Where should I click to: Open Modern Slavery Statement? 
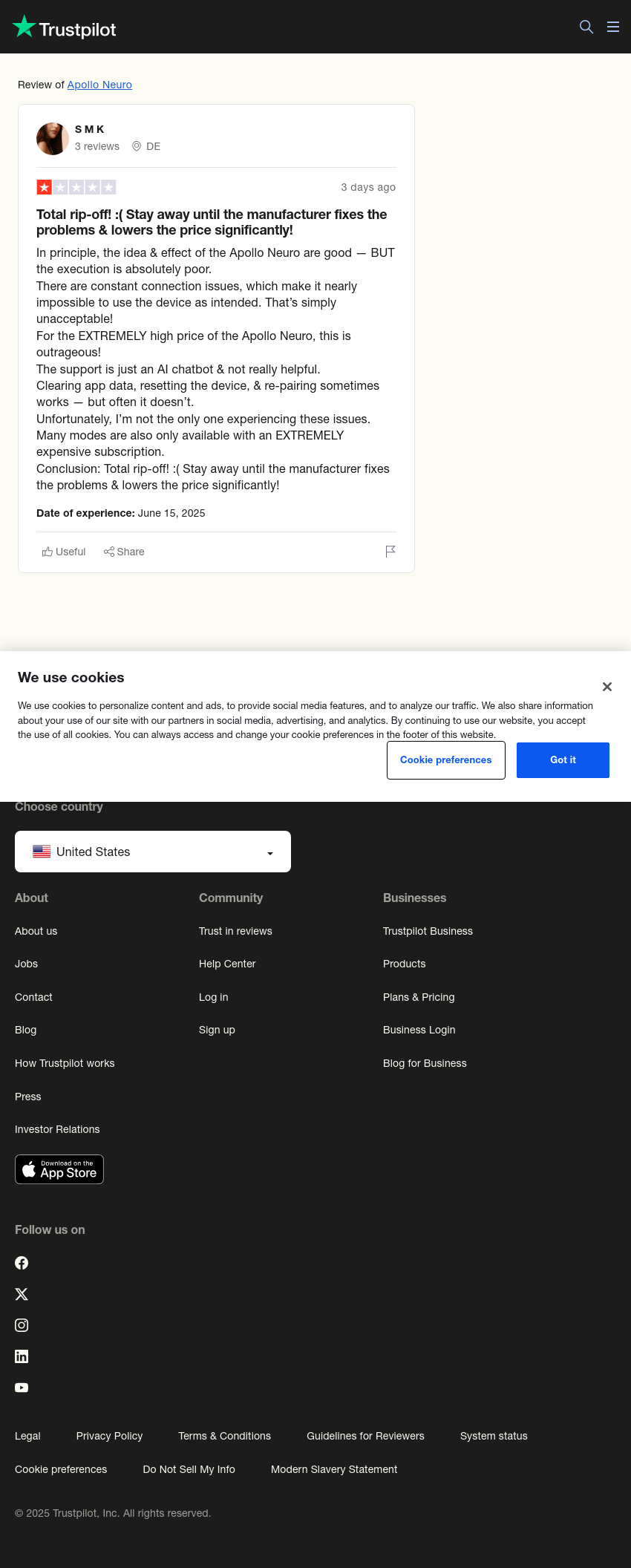pyautogui.click(x=334, y=1469)
